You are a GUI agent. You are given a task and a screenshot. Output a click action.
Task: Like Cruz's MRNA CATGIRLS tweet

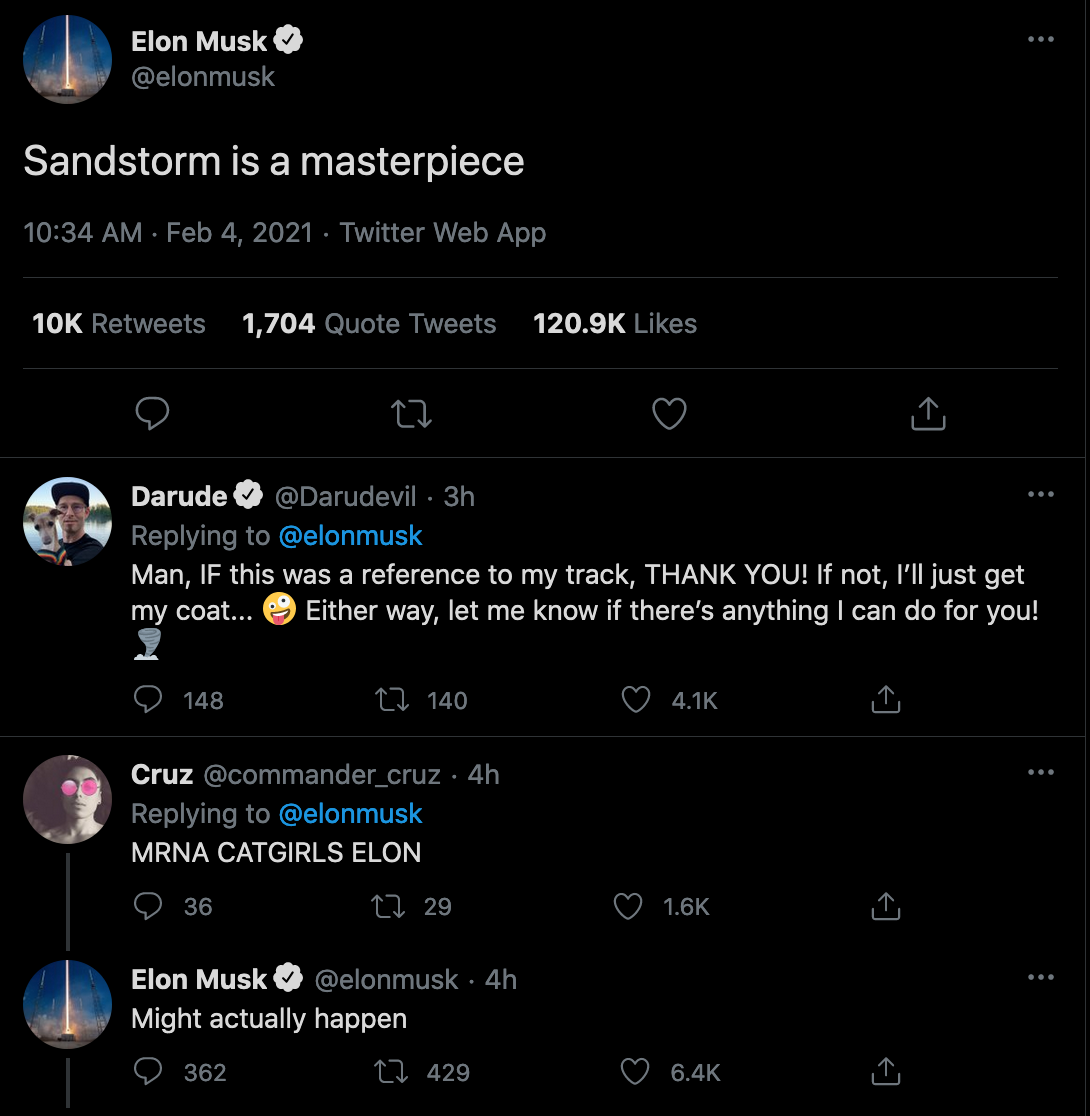[628, 906]
